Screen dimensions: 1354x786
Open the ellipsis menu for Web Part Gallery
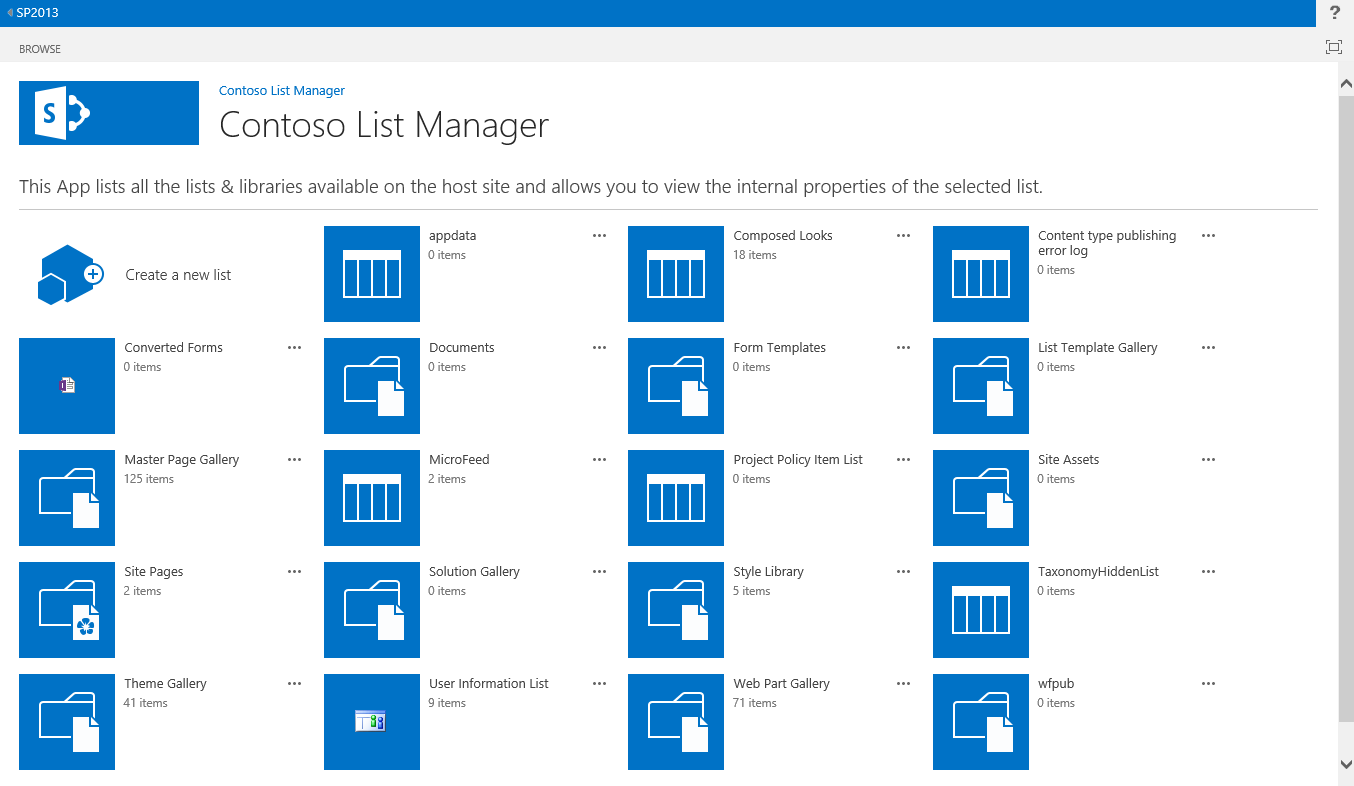(904, 684)
